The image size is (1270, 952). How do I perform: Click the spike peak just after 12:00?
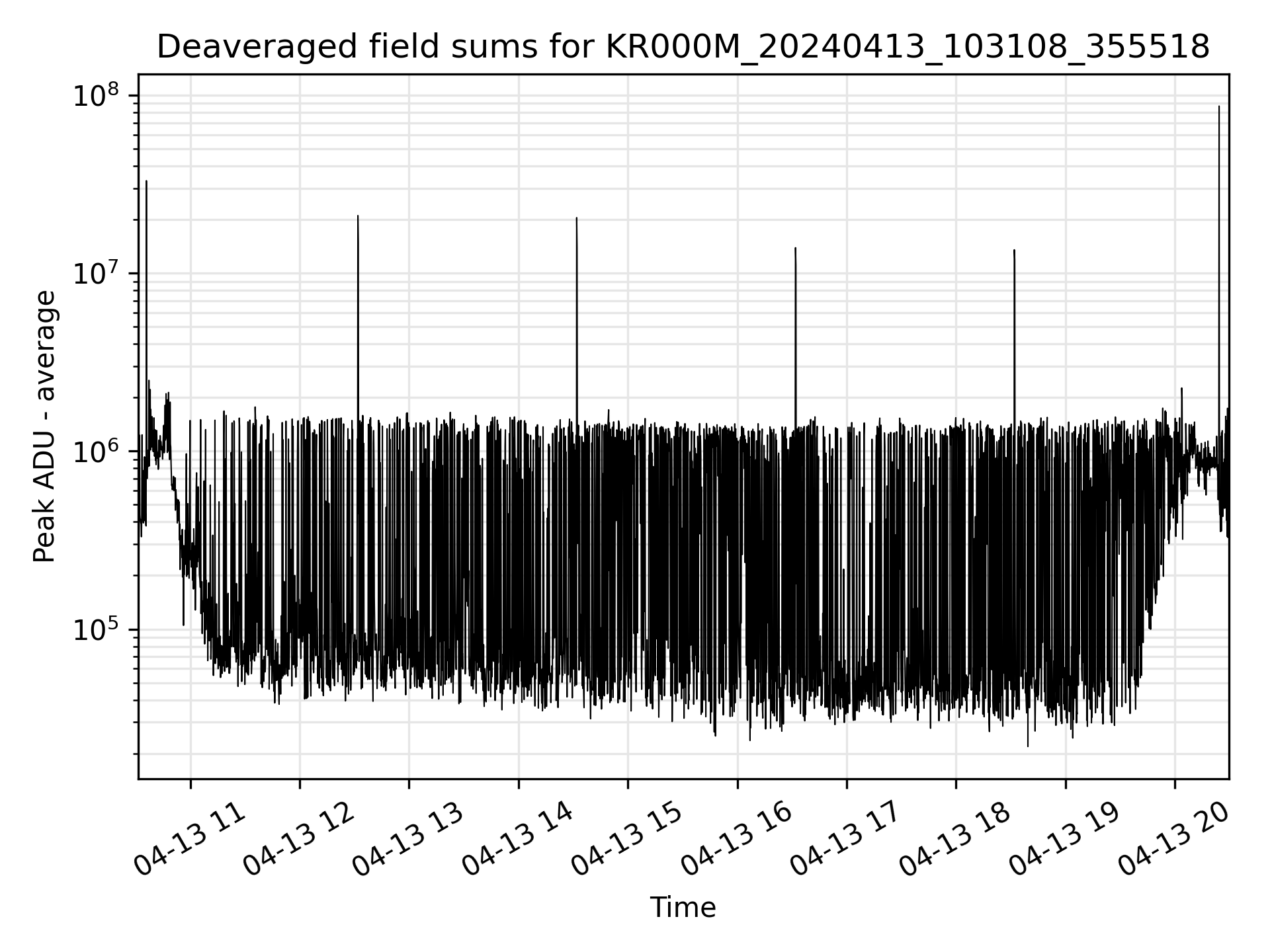pos(358,216)
